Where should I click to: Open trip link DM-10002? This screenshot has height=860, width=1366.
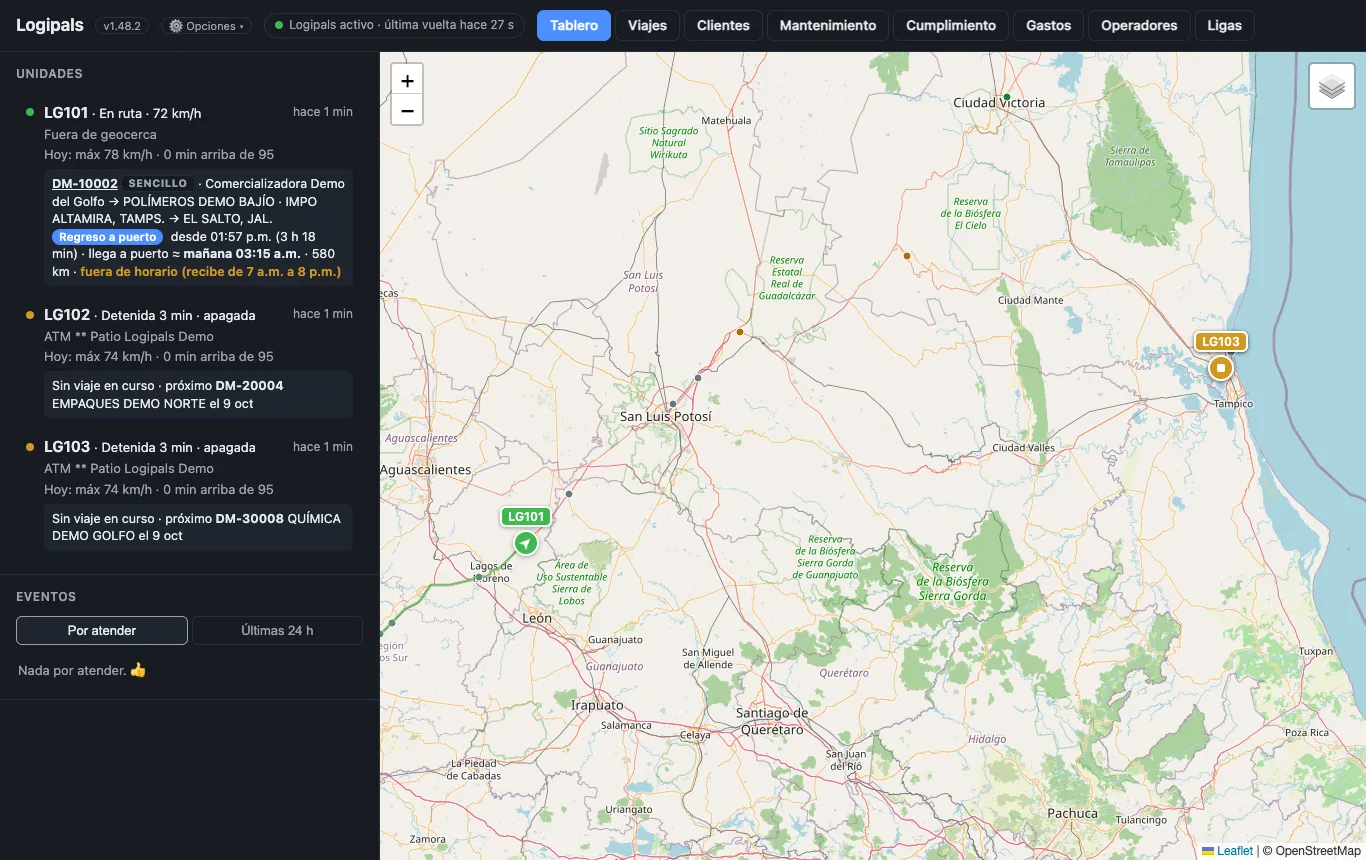[85, 184]
